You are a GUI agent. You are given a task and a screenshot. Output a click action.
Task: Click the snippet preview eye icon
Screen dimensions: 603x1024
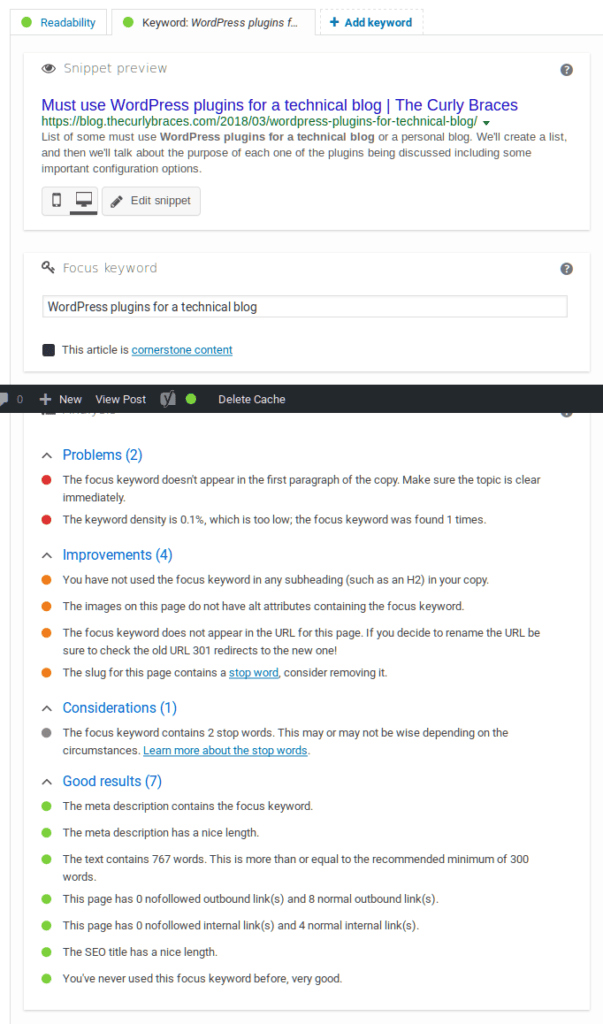(48, 69)
